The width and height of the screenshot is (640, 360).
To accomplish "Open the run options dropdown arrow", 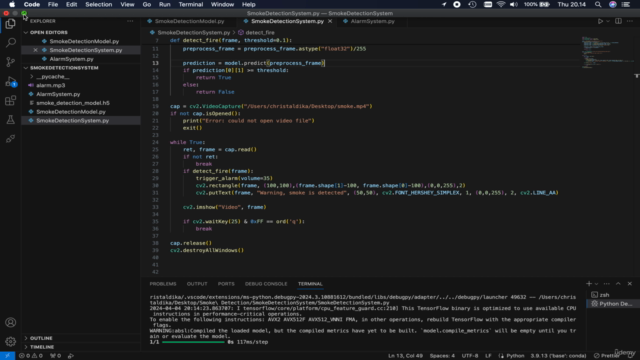I will 608,21.
